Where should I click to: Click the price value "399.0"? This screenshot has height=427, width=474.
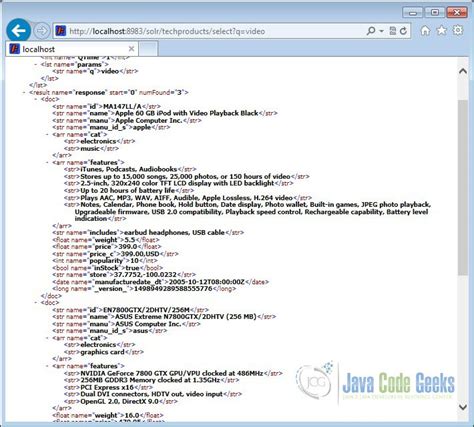[x=129, y=247]
